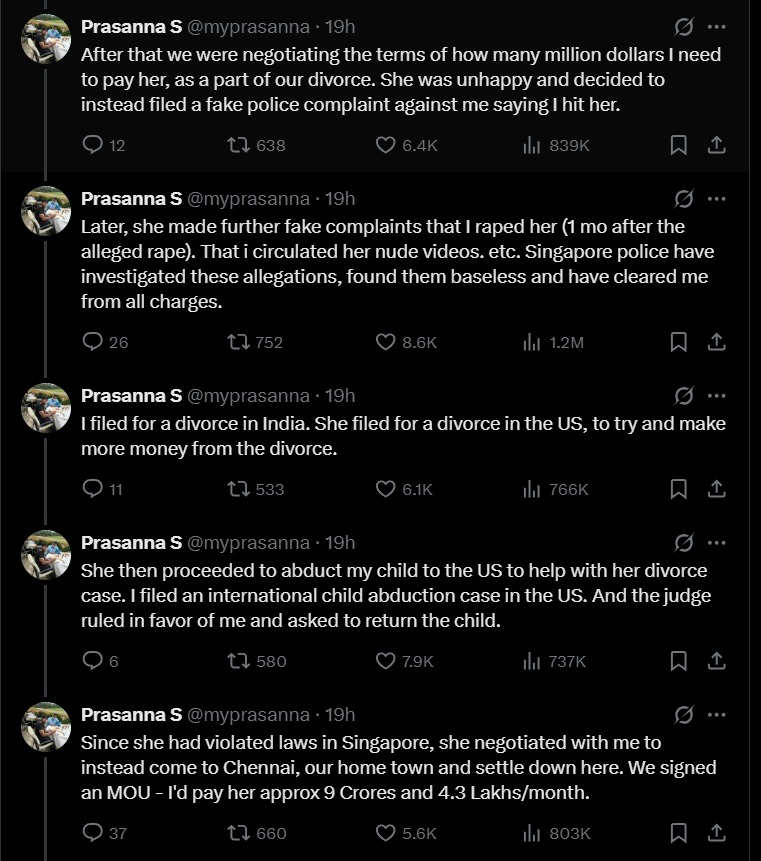Reply to the tweet with 12 replies

point(93,145)
